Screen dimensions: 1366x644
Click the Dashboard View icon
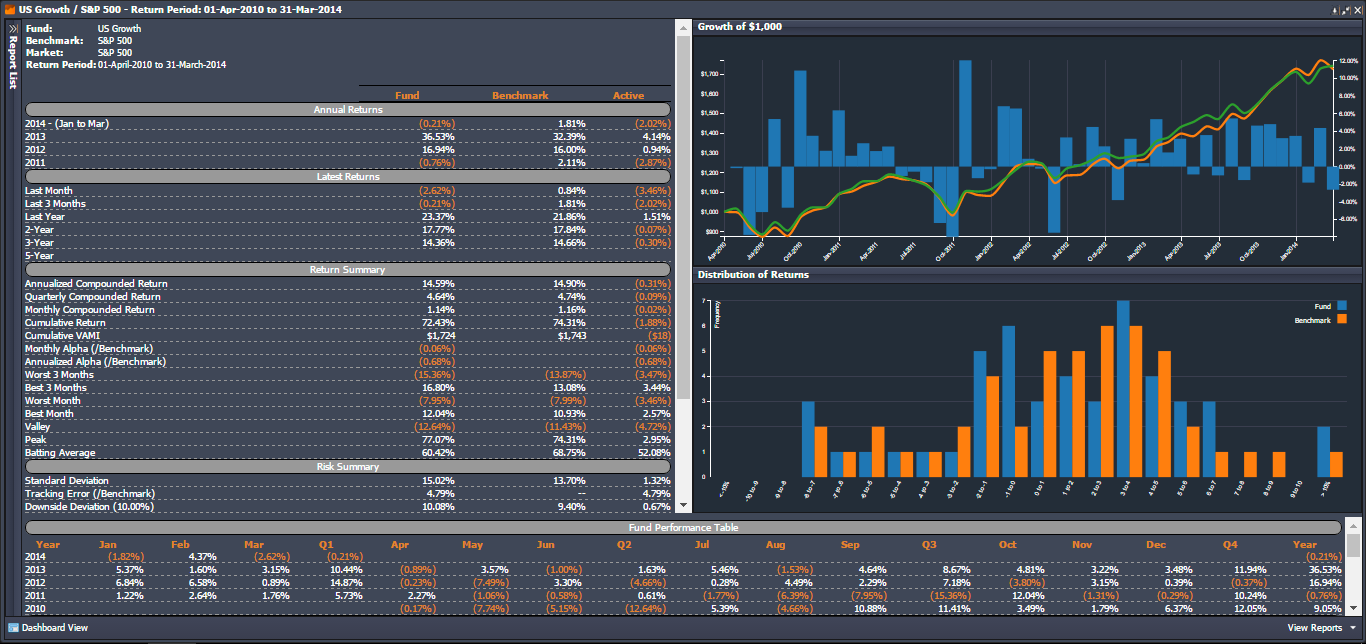[13, 628]
